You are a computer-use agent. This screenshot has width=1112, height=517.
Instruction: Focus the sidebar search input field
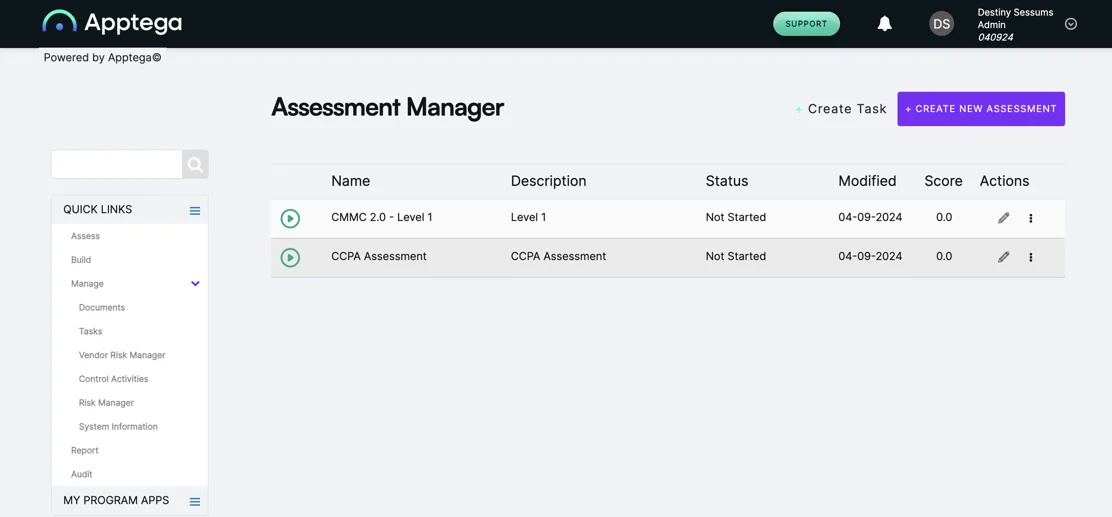(x=117, y=165)
